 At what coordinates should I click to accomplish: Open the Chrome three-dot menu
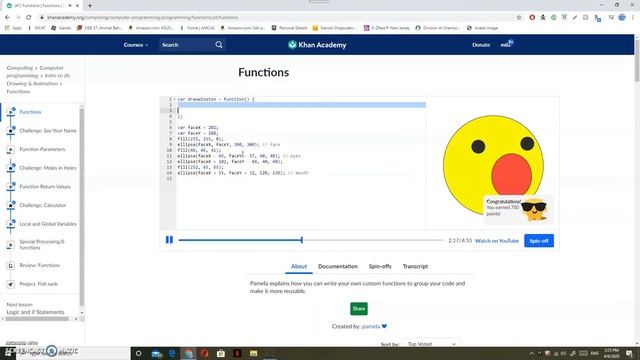click(633, 18)
